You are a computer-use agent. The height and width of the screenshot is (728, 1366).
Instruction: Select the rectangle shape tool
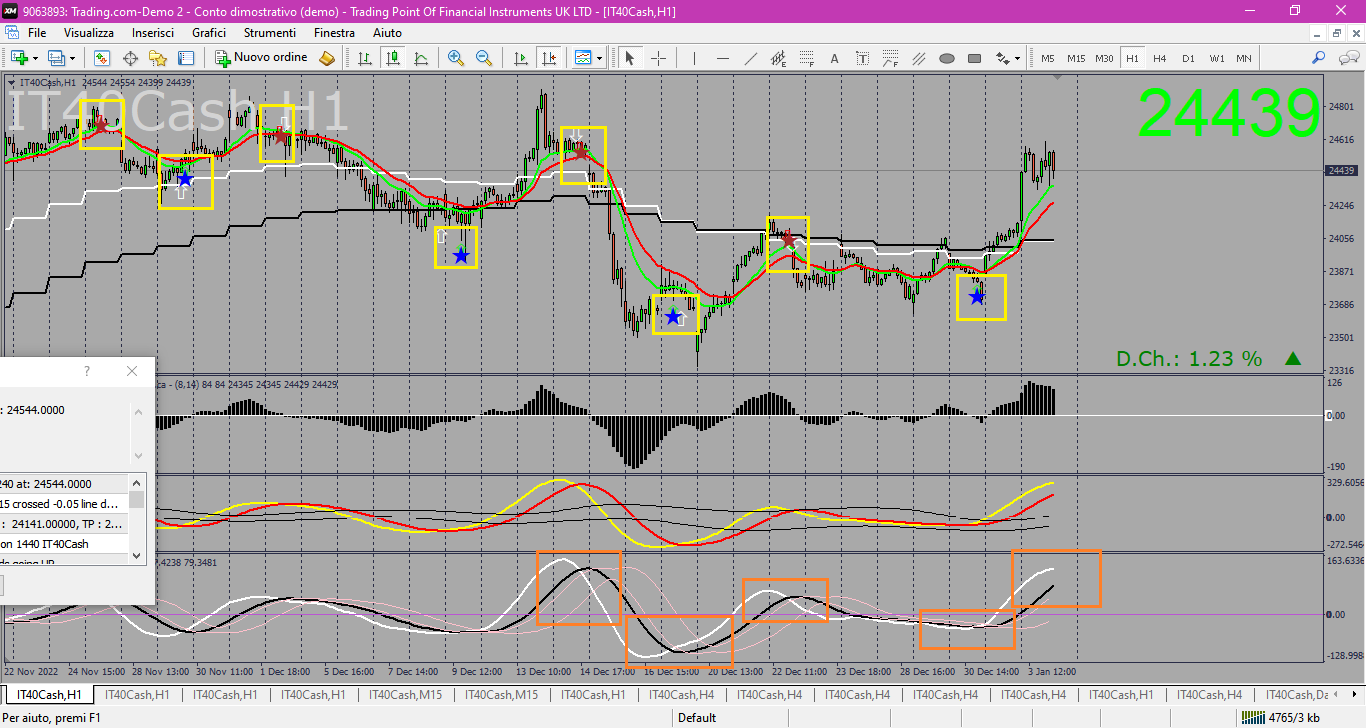(974, 58)
